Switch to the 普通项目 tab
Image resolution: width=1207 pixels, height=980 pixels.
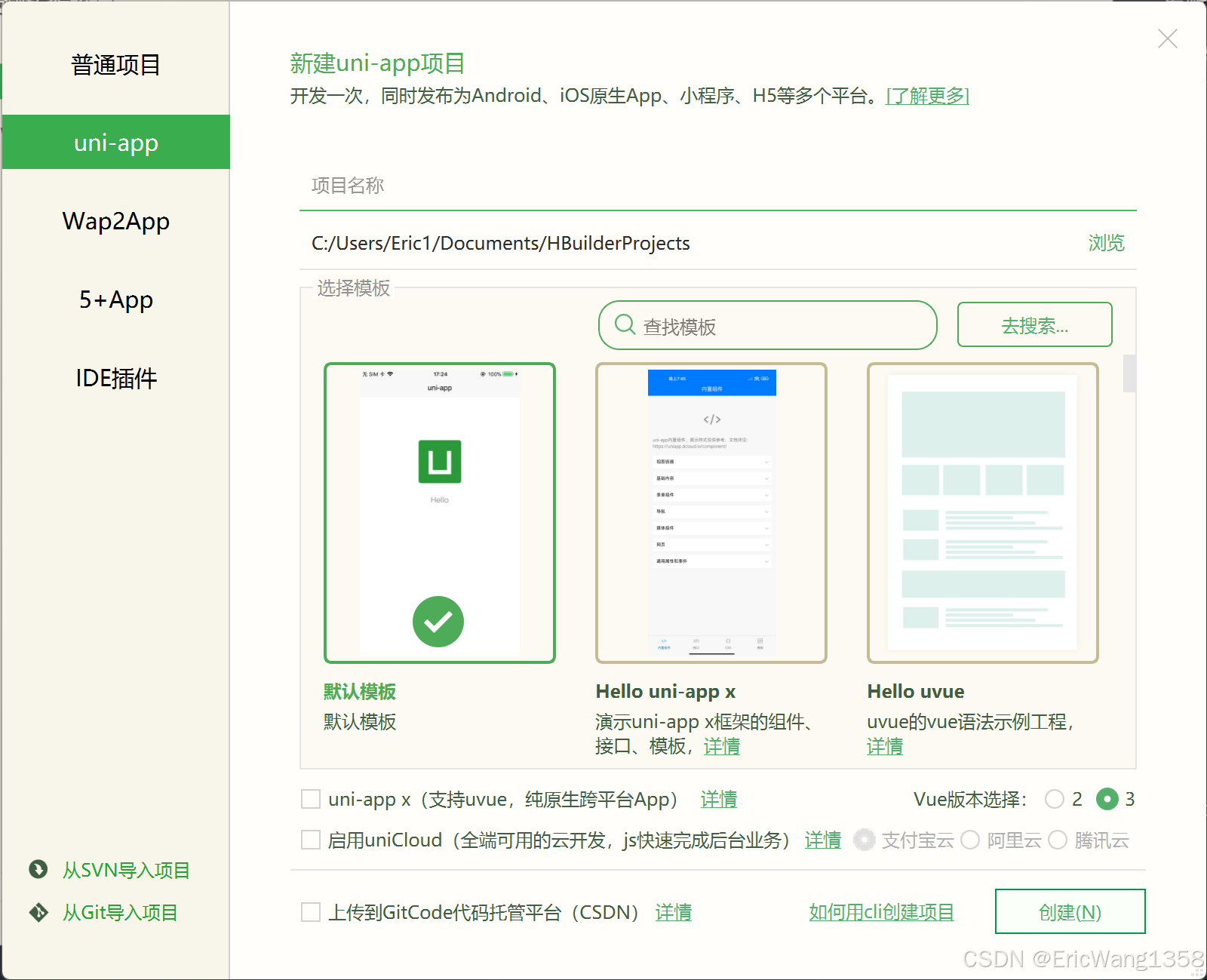[x=115, y=65]
